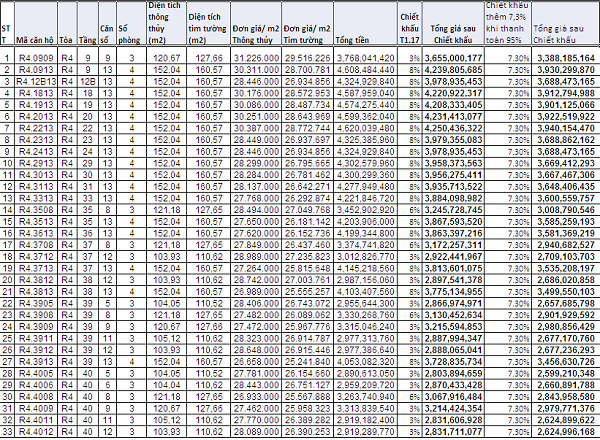600x440 pixels.
Task: Click total amount cell 2,890,613,050
Action: tap(365, 373)
